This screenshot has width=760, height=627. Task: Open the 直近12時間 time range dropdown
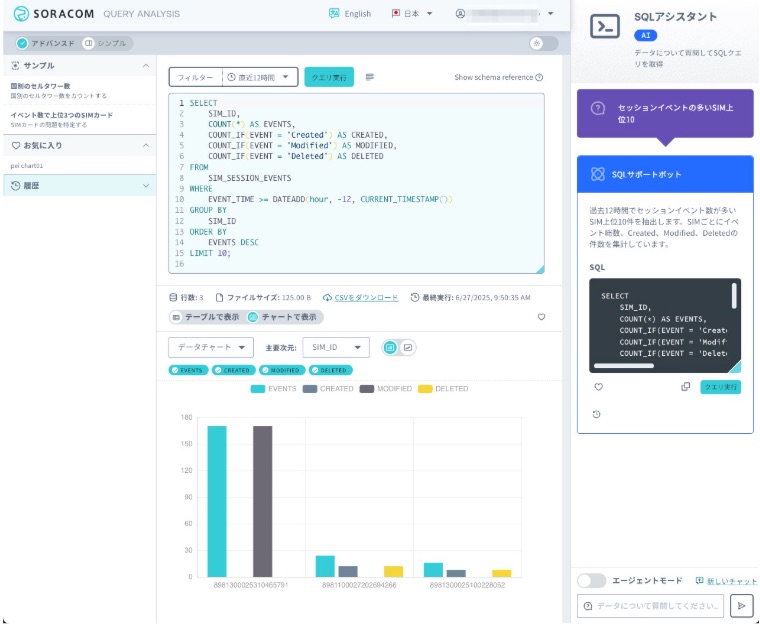259,77
